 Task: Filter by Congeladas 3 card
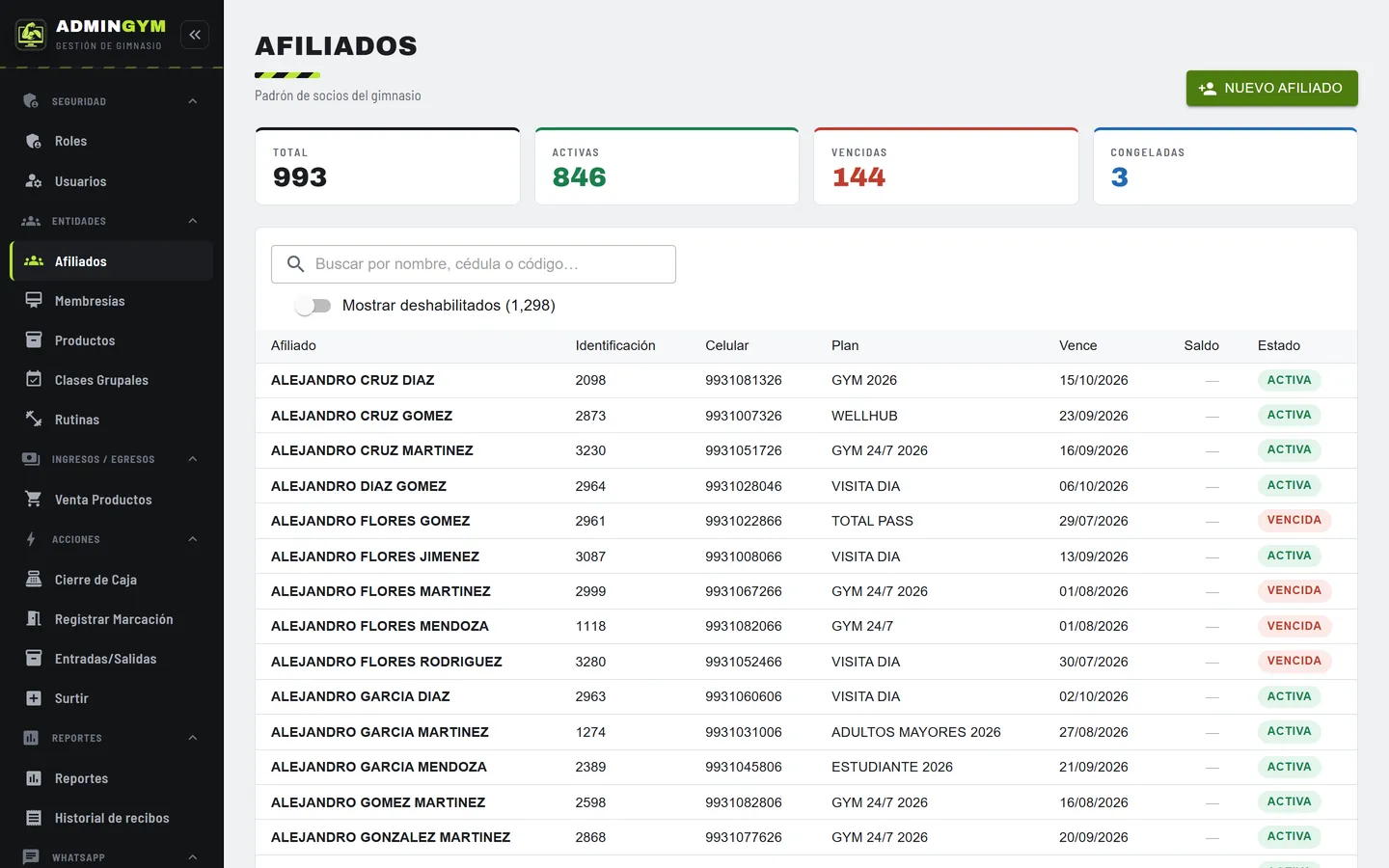pos(1225,166)
